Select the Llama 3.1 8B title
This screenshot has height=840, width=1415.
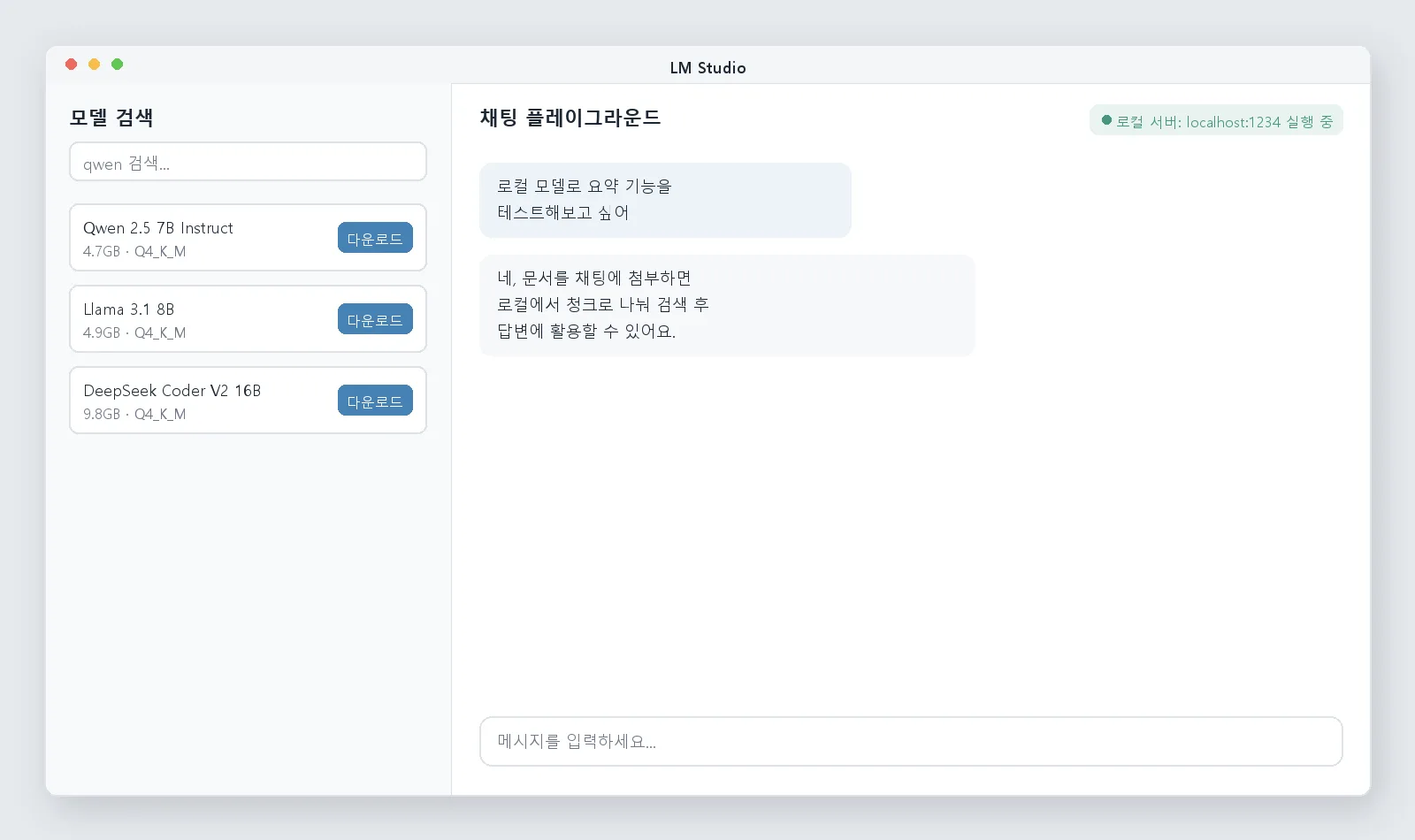coord(129,309)
